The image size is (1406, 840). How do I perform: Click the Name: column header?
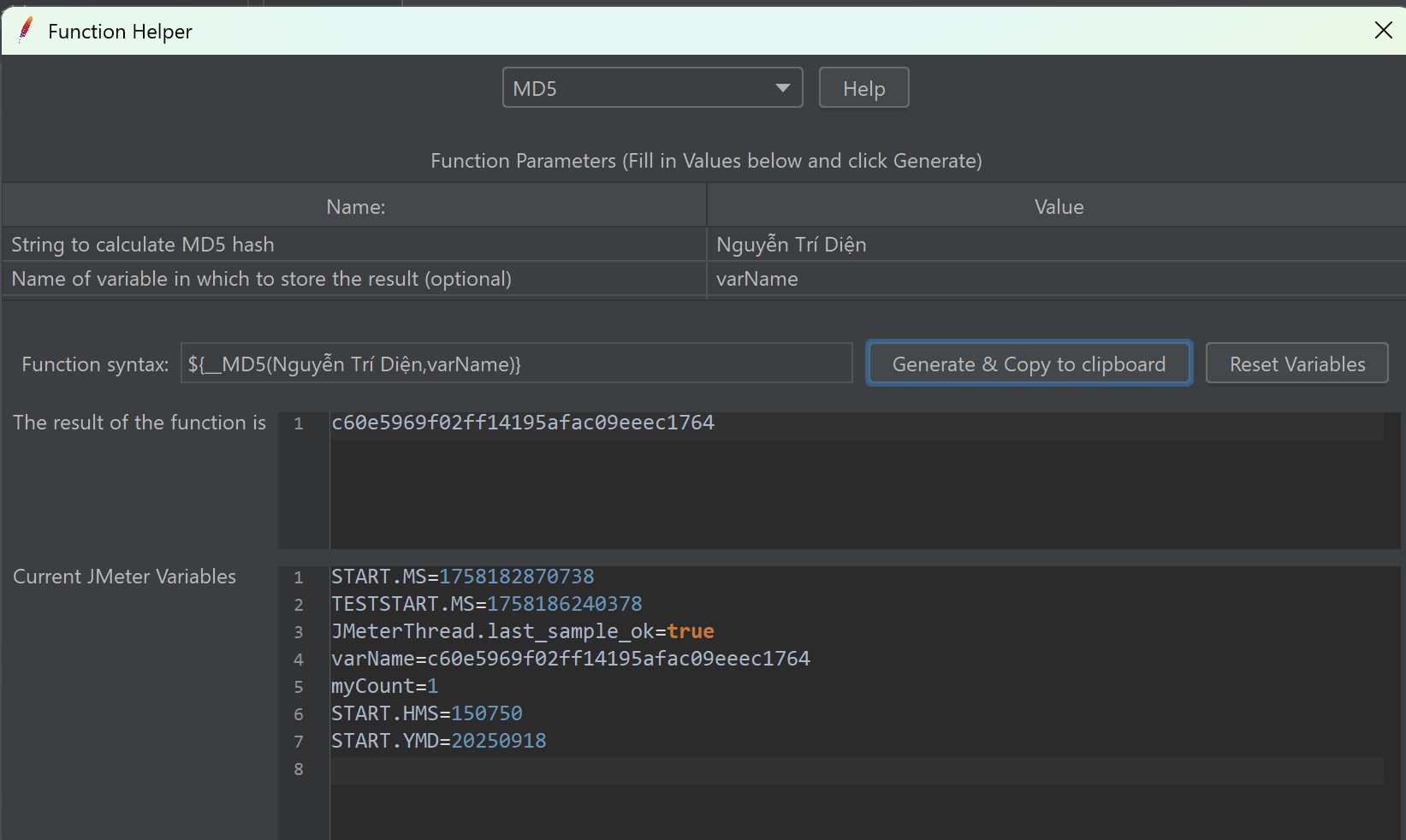pos(355,207)
